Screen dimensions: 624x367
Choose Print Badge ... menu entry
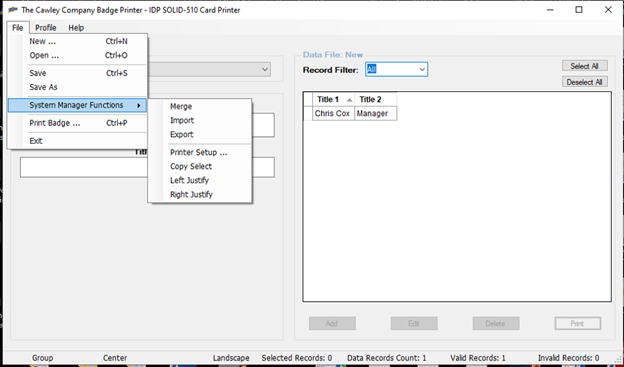[x=78, y=123]
